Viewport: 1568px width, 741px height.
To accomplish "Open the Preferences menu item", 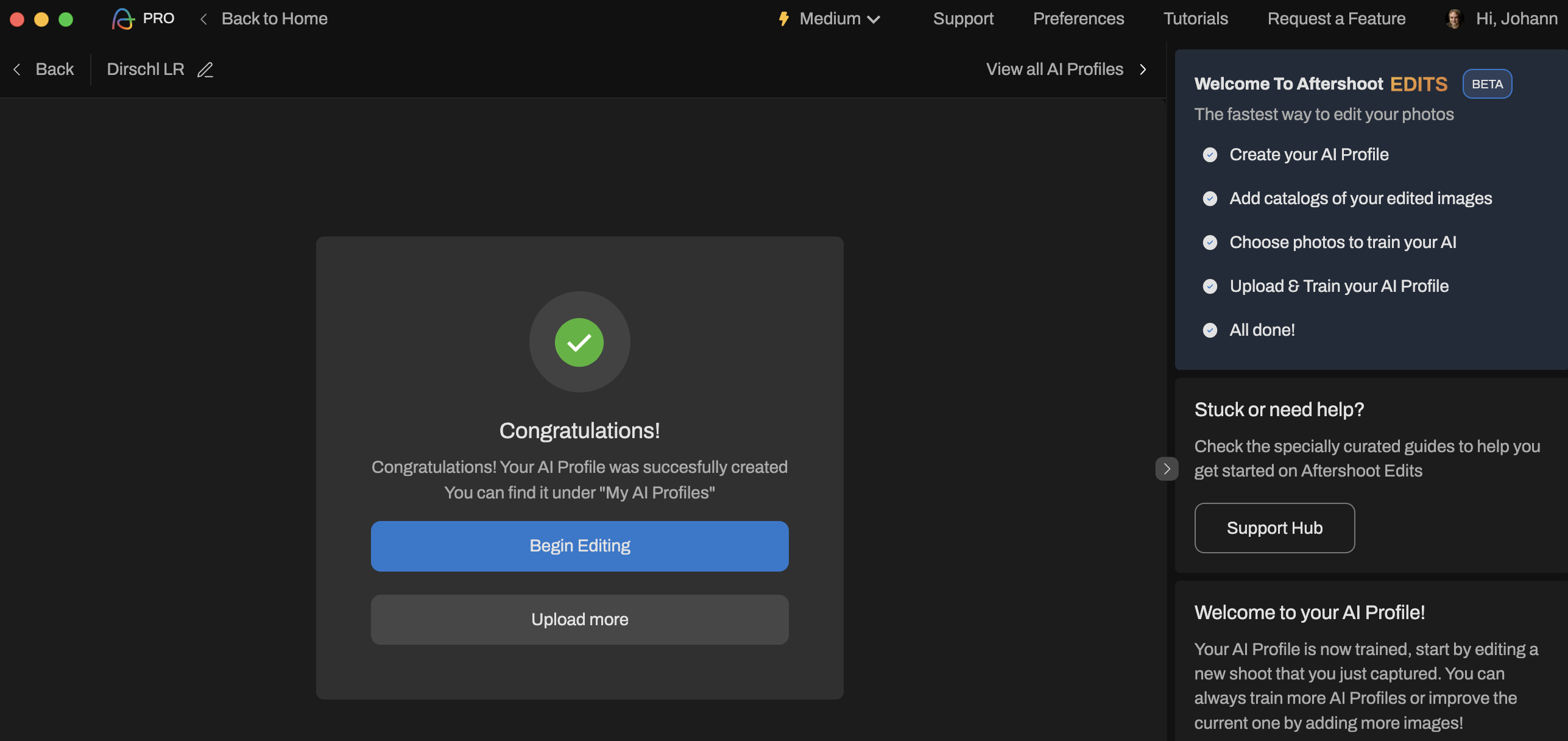I will click(1078, 19).
